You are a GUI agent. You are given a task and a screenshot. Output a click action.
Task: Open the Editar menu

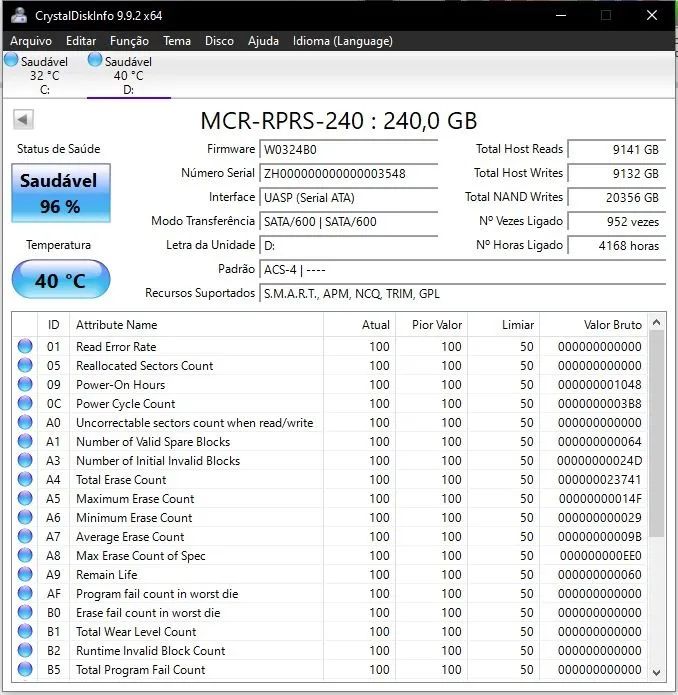(x=81, y=41)
